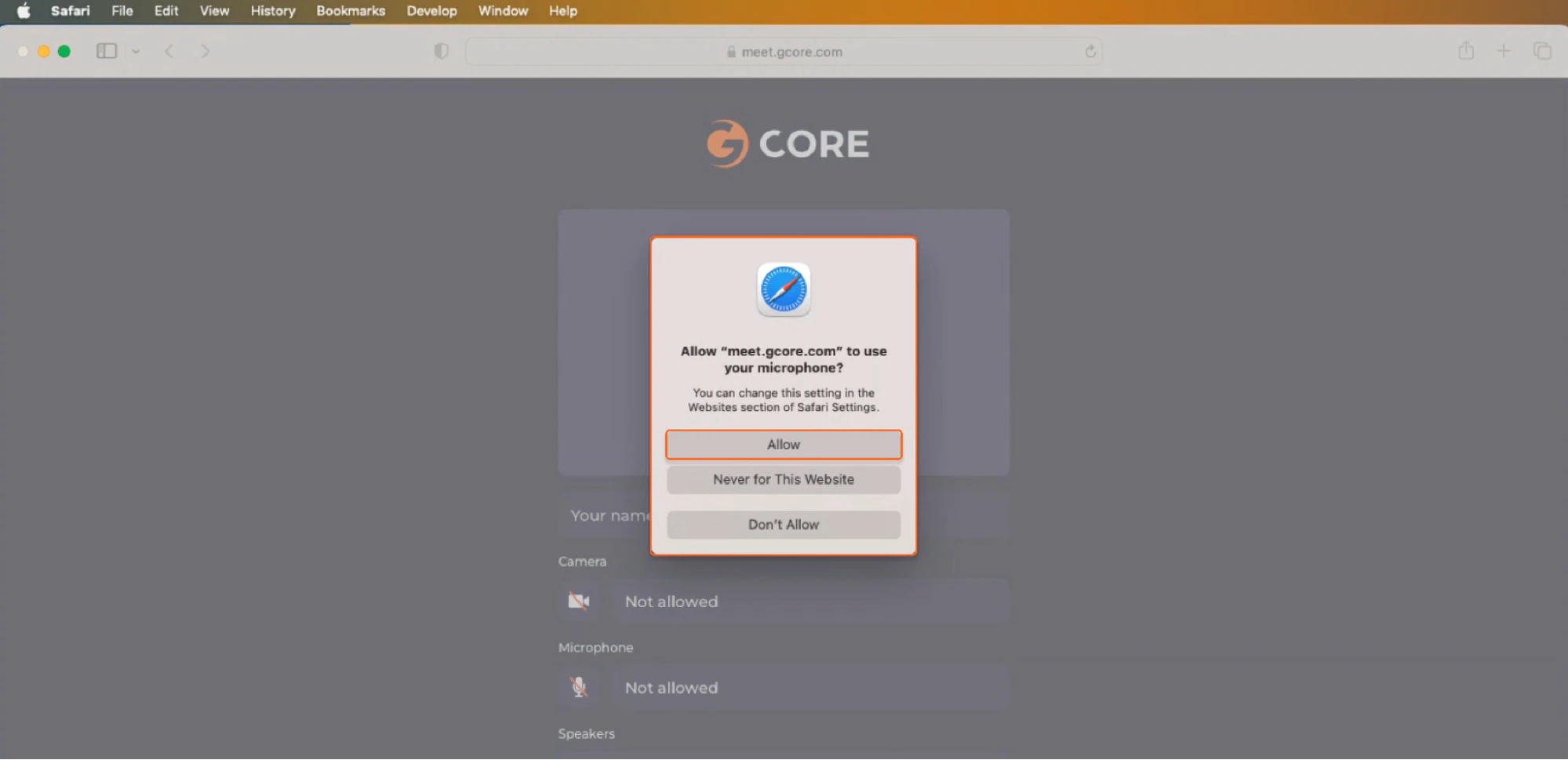This screenshot has width=1568, height=760.
Task: Click Allow in the microphone permission dialog
Action: click(784, 445)
